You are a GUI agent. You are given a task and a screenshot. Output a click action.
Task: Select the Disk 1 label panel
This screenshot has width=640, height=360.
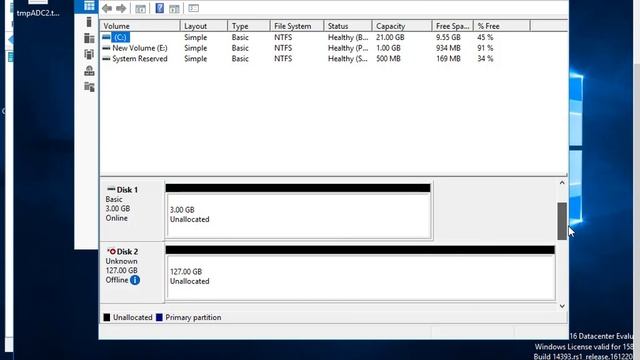[132, 210]
